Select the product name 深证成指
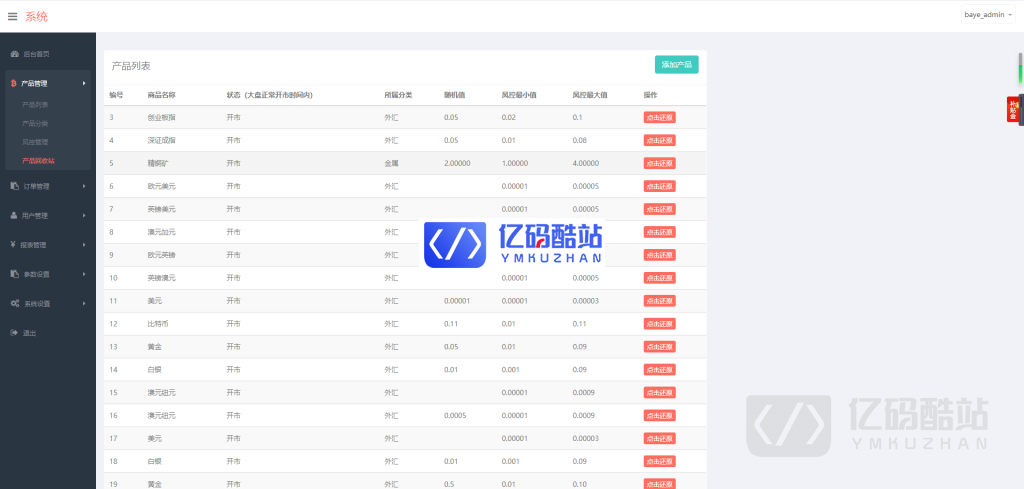1024x489 pixels. tap(161, 140)
